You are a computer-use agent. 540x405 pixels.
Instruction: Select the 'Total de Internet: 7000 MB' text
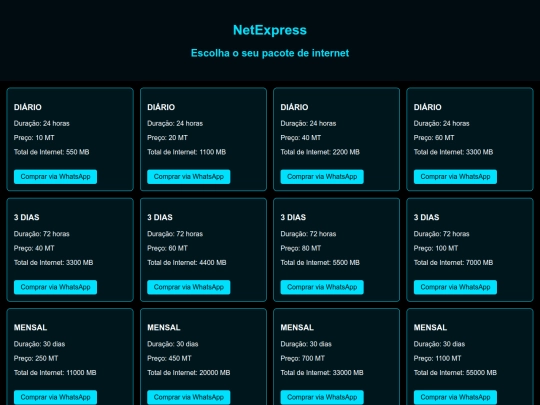[x=453, y=263]
